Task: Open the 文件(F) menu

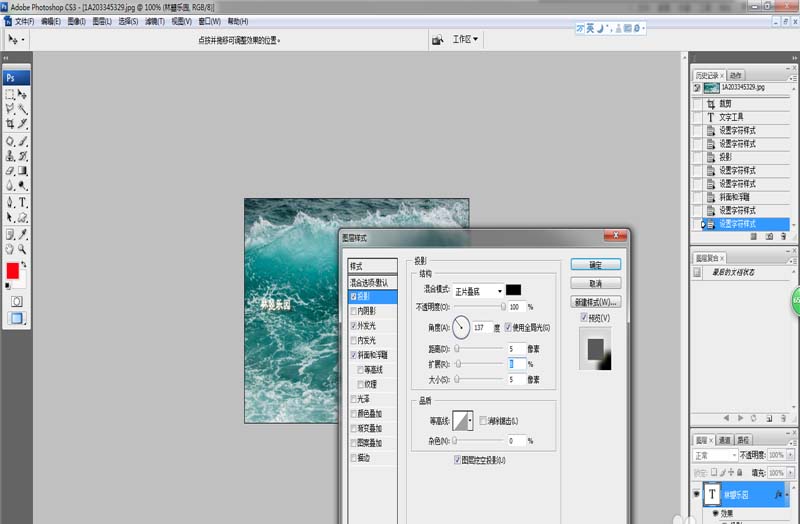Action: click(x=24, y=21)
